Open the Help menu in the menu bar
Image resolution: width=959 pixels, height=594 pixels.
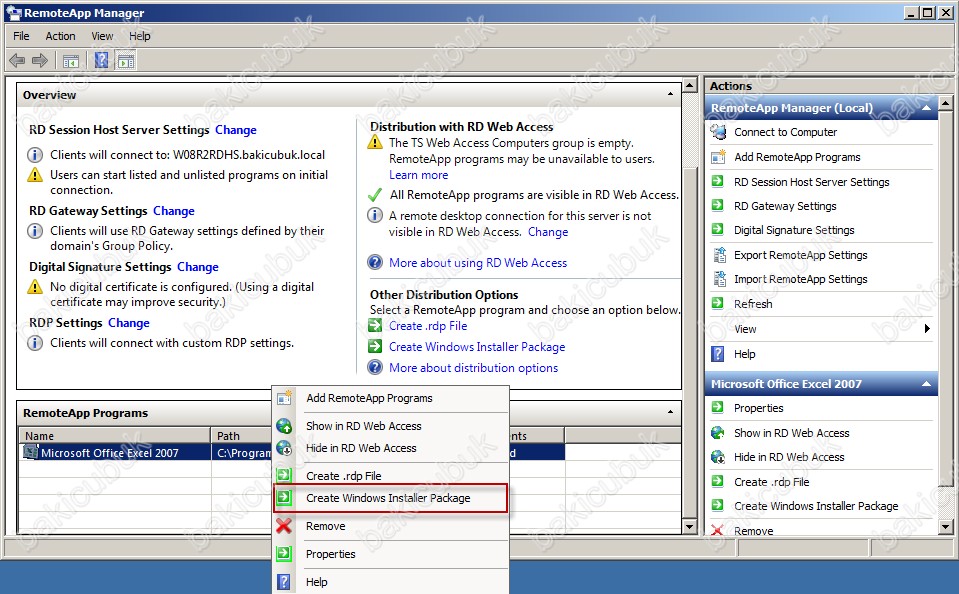[x=139, y=36]
